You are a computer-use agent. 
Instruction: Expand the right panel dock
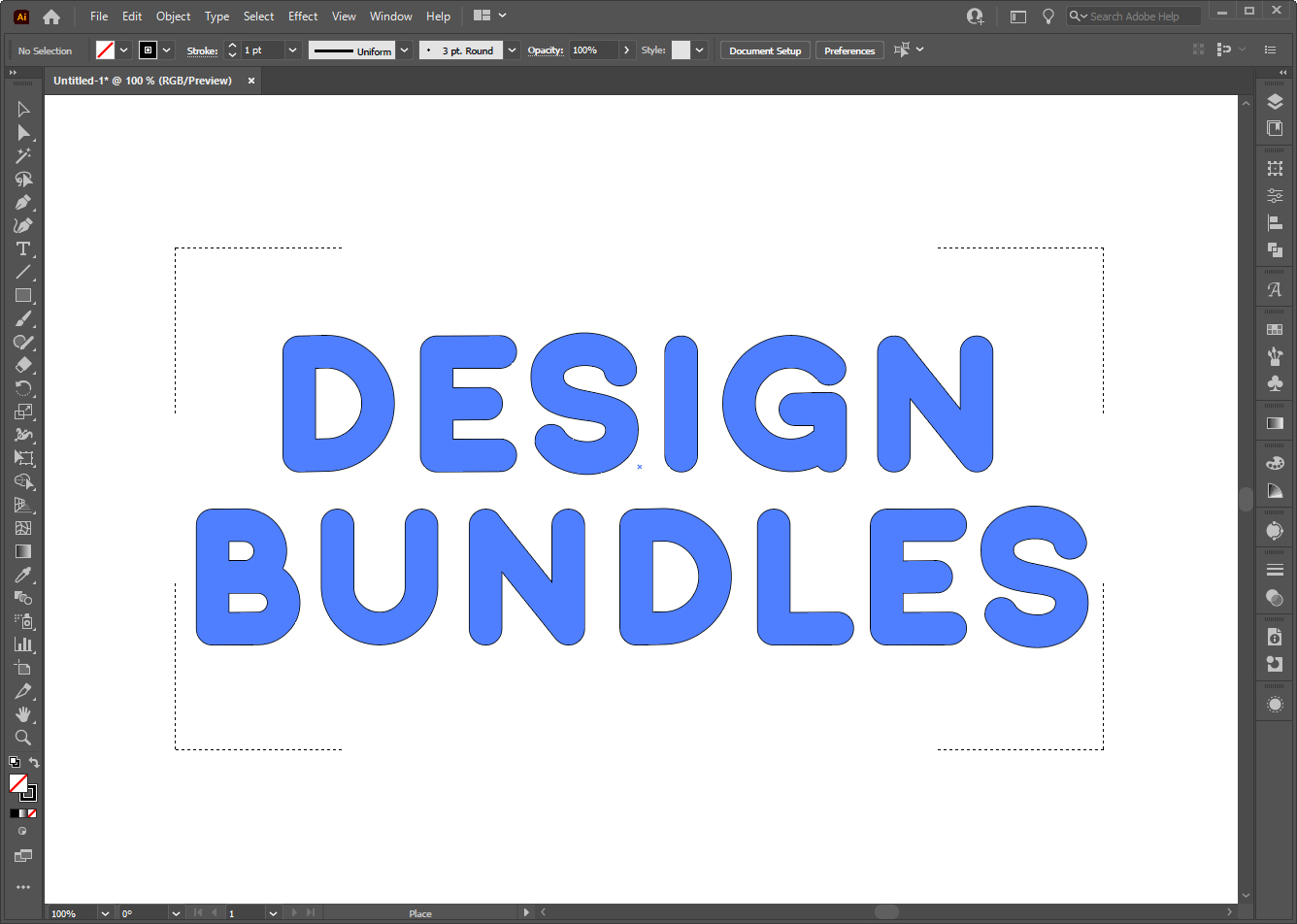click(1282, 73)
